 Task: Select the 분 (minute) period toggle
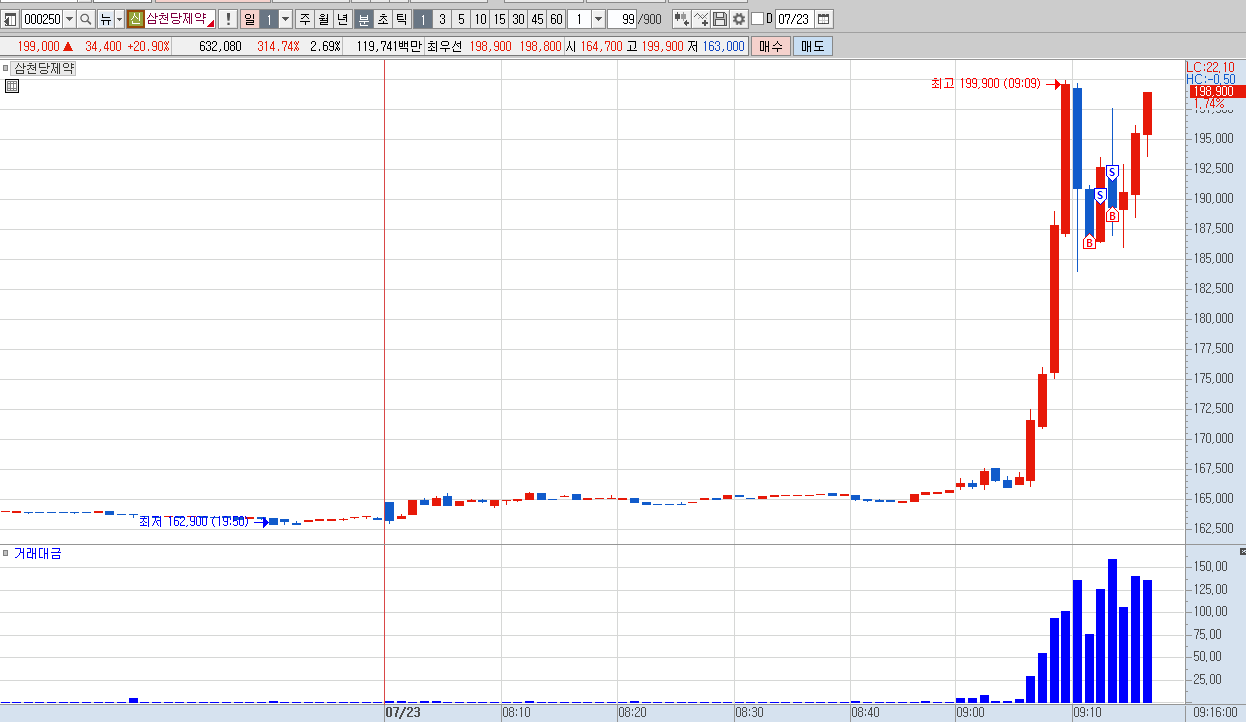tap(364, 19)
